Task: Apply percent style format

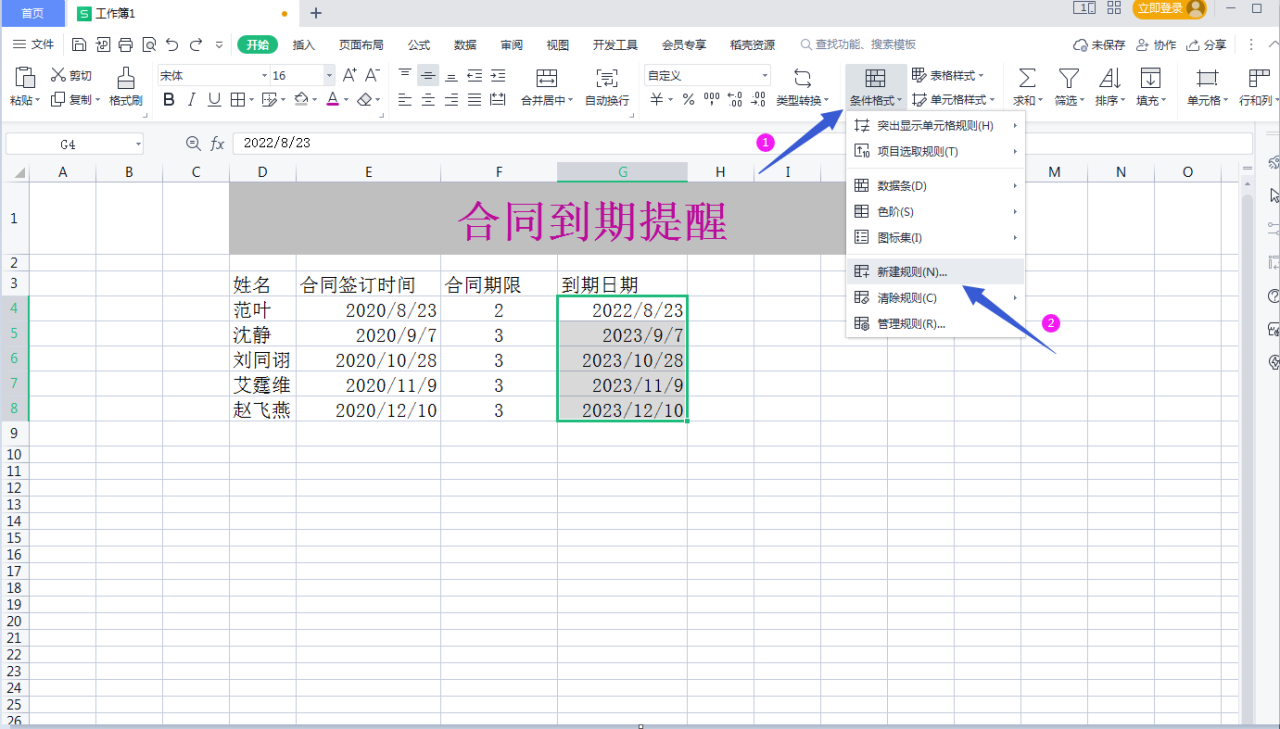Action: point(688,100)
